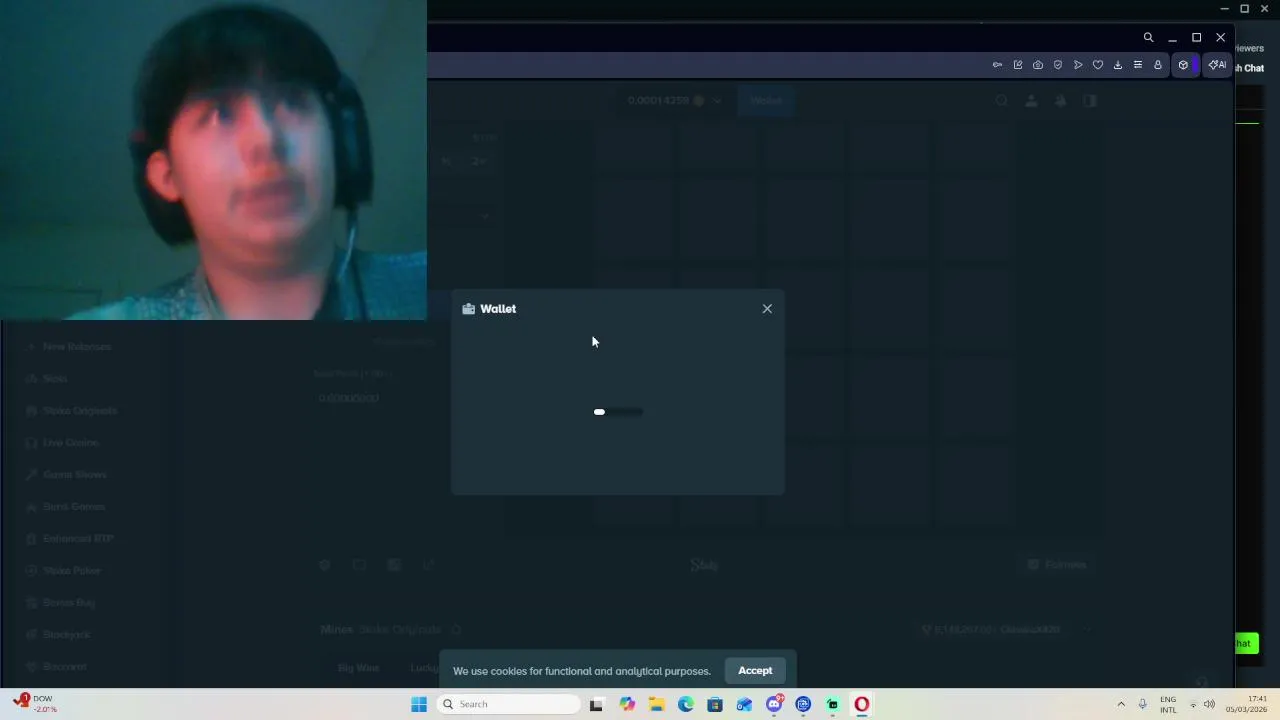The width and height of the screenshot is (1280, 720).
Task: Click the Wallet title in dialog
Action: [498, 309]
